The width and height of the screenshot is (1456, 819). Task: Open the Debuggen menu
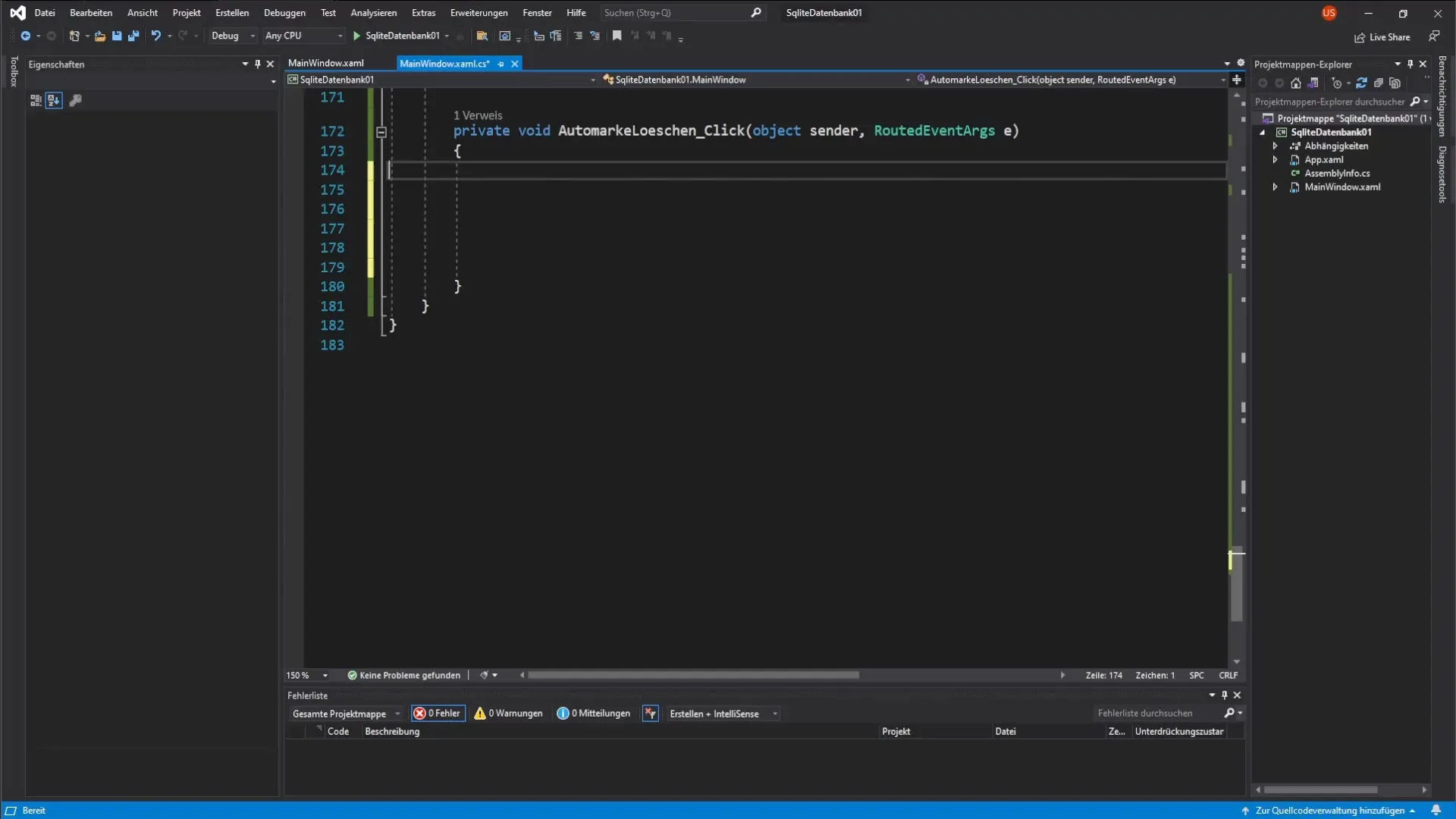284,13
